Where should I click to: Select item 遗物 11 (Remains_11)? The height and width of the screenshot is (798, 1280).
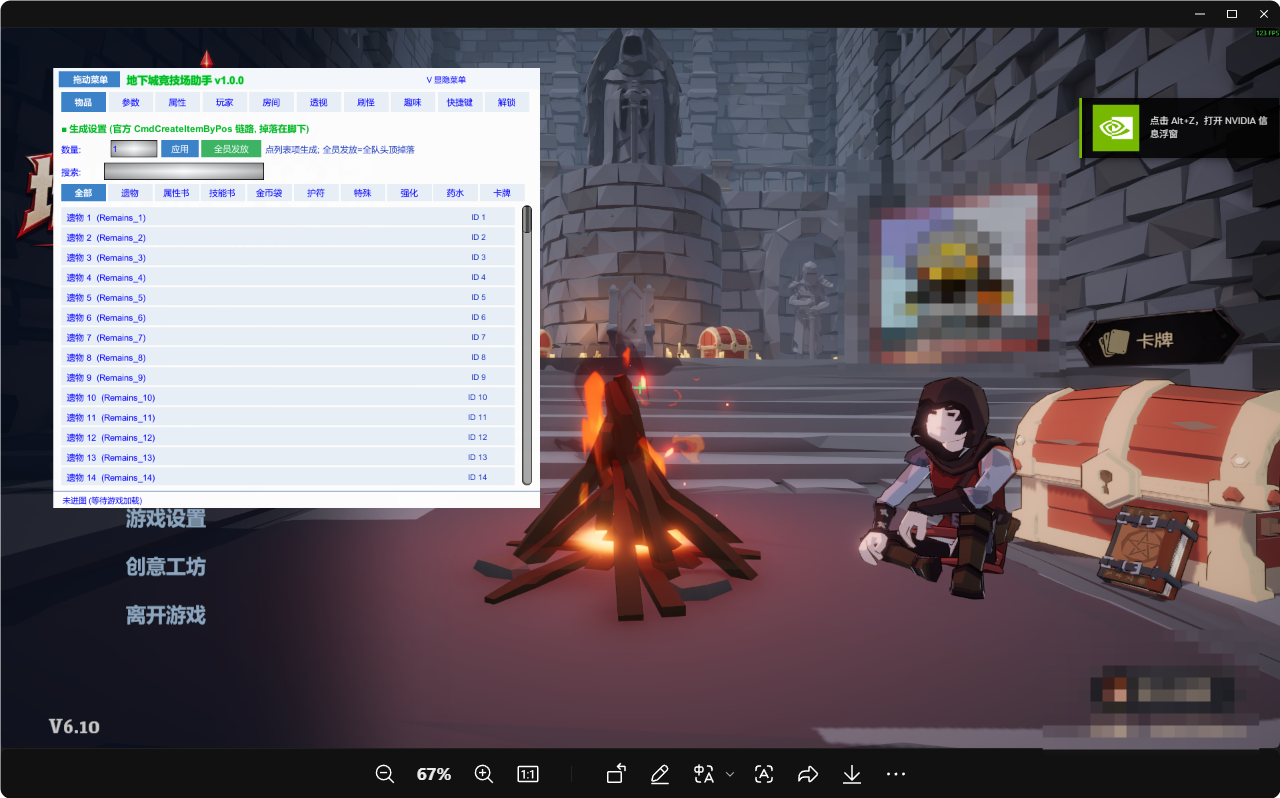[x=288, y=417]
